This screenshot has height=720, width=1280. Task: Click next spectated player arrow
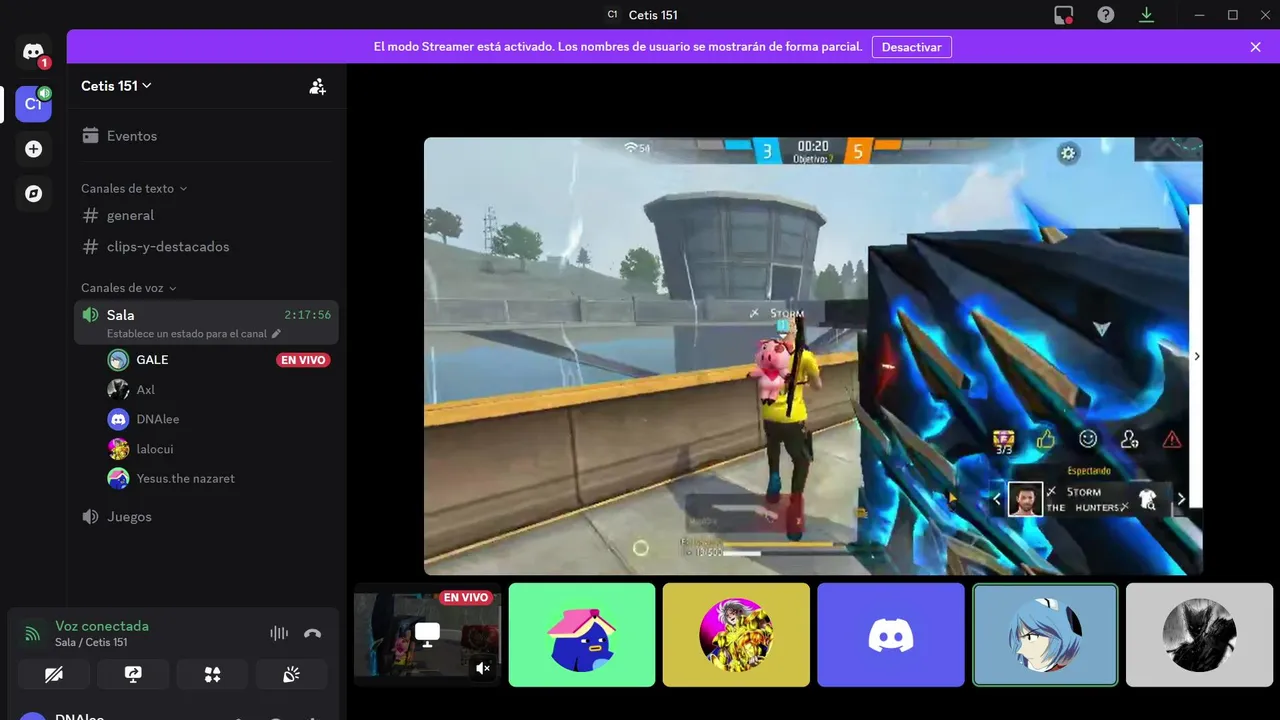click(x=1181, y=499)
